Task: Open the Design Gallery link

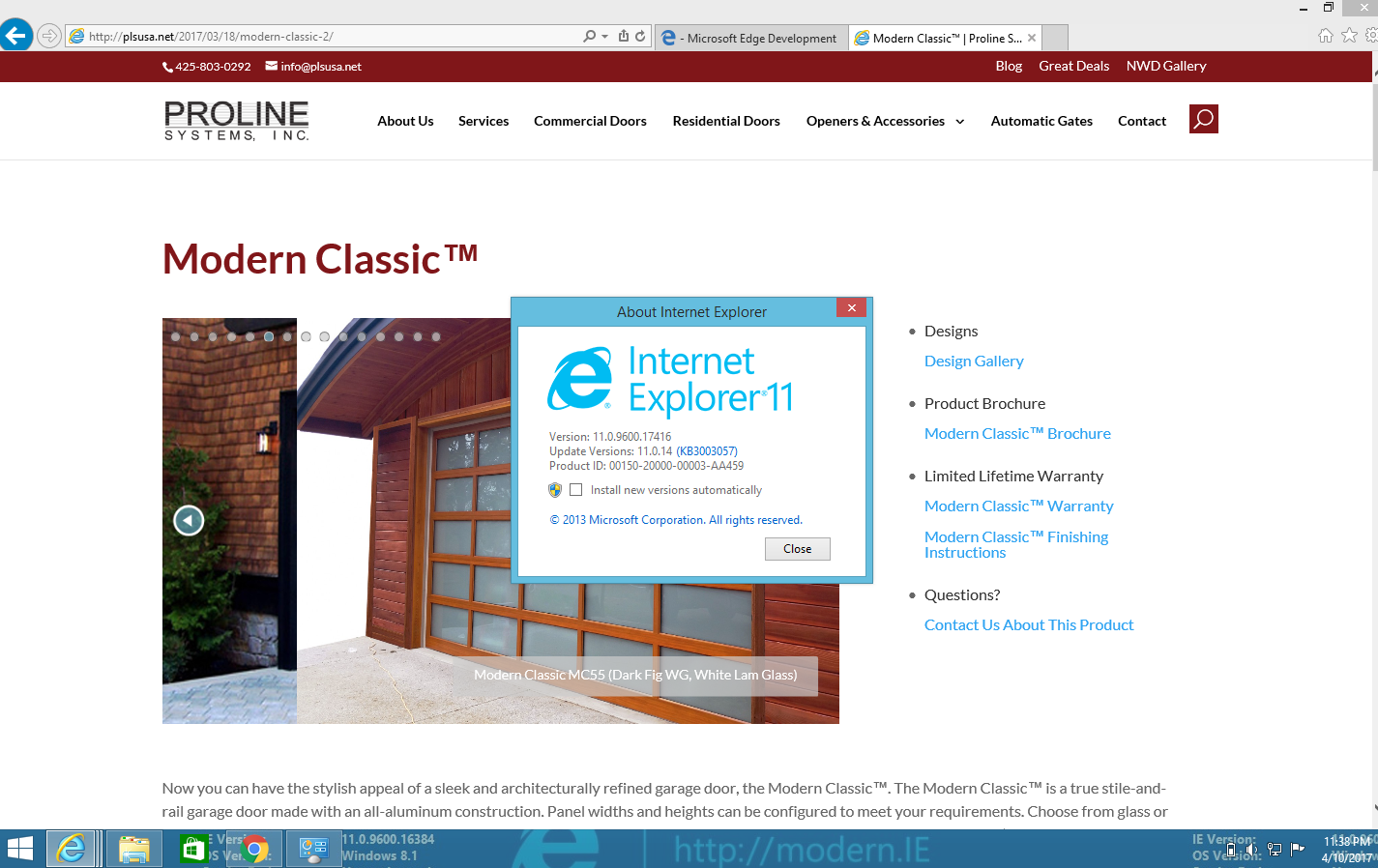Action: (x=974, y=361)
